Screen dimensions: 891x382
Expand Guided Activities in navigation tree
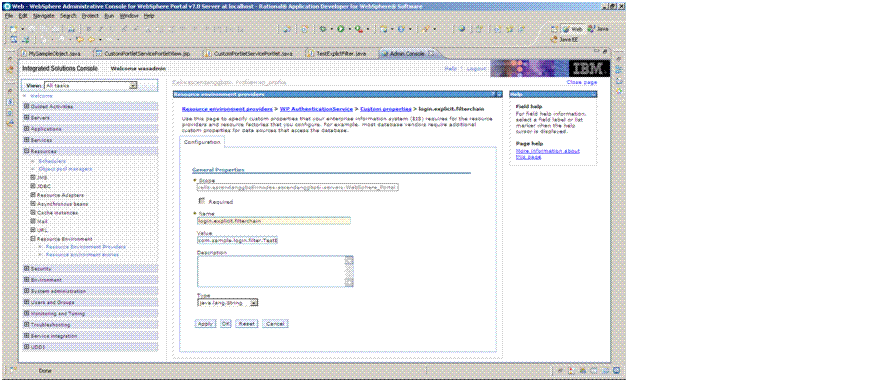tap(26, 106)
